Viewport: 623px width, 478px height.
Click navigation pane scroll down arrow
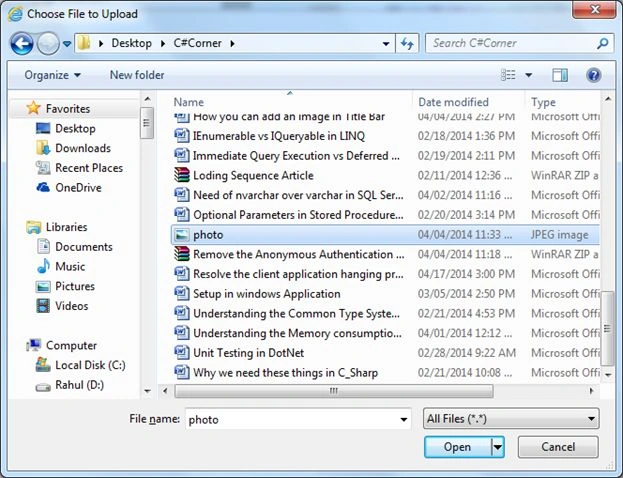pyautogui.click(x=147, y=391)
